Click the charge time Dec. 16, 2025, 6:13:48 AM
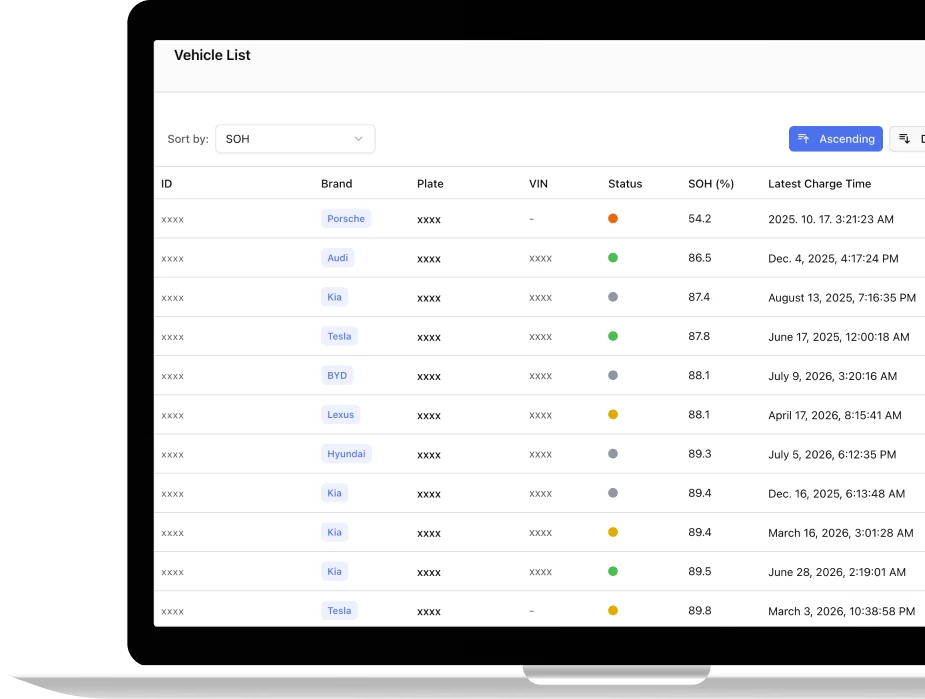 pyautogui.click(x=837, y=494)
